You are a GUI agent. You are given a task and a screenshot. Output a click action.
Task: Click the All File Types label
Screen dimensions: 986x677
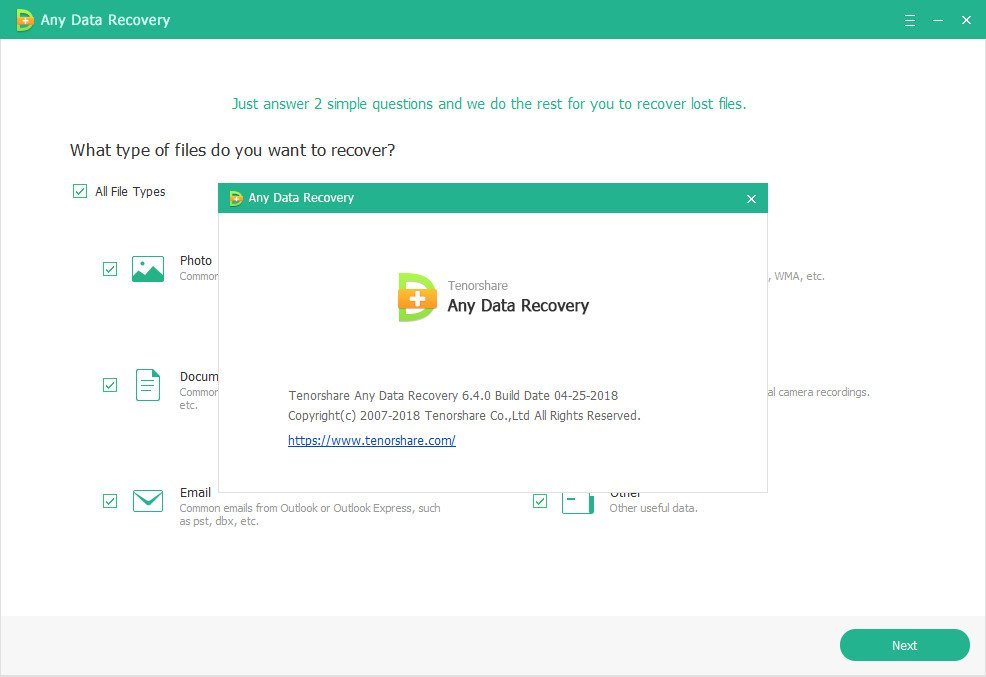(x=130, y=191)
